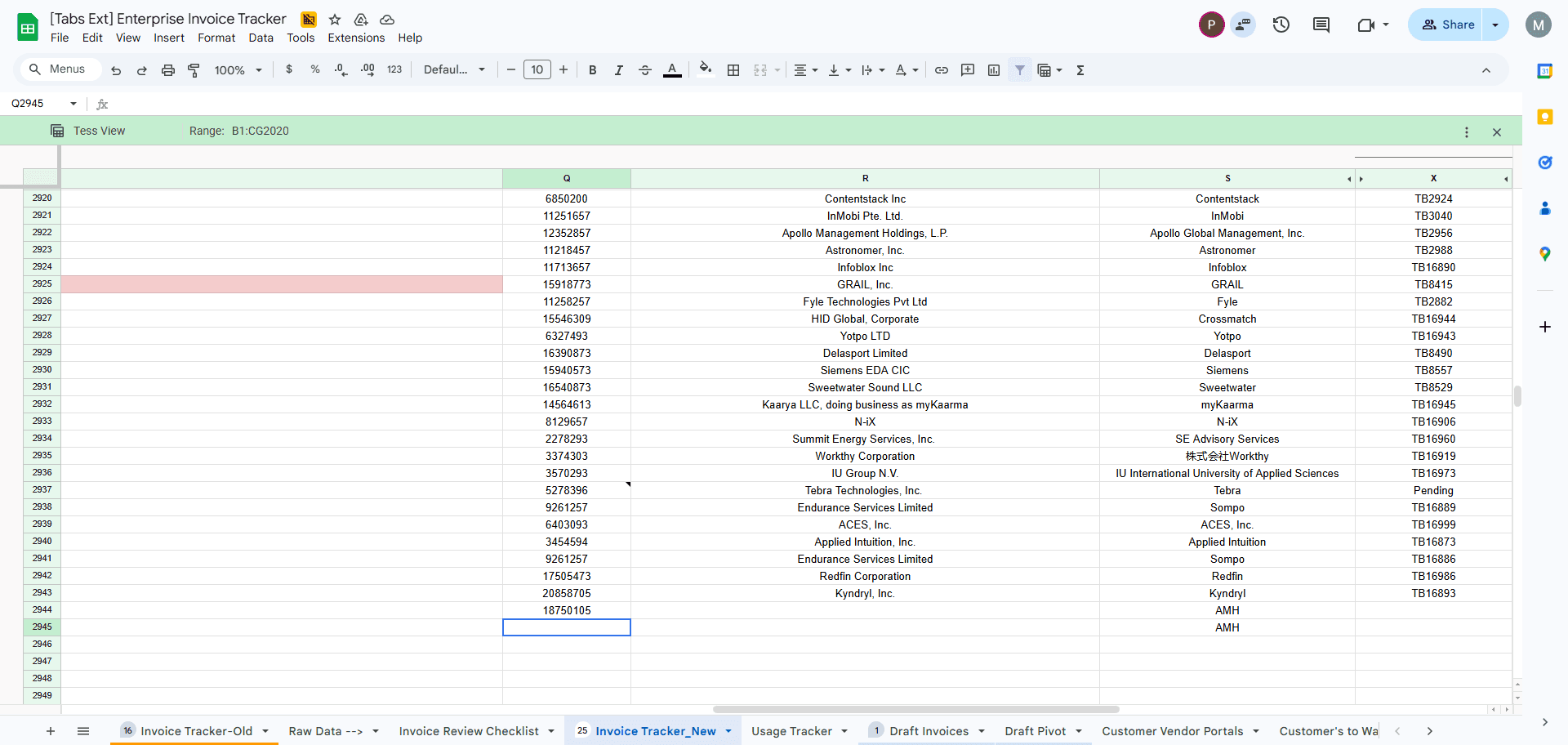
Task: Select the Paint format tool
Action: pos(194,70)
